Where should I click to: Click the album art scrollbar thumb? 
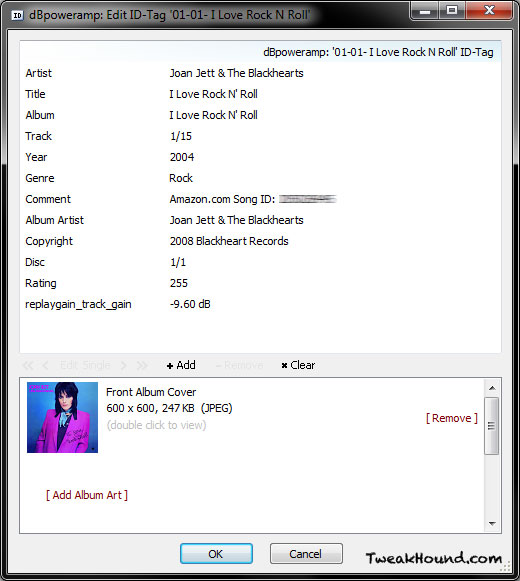click(491, 426)
